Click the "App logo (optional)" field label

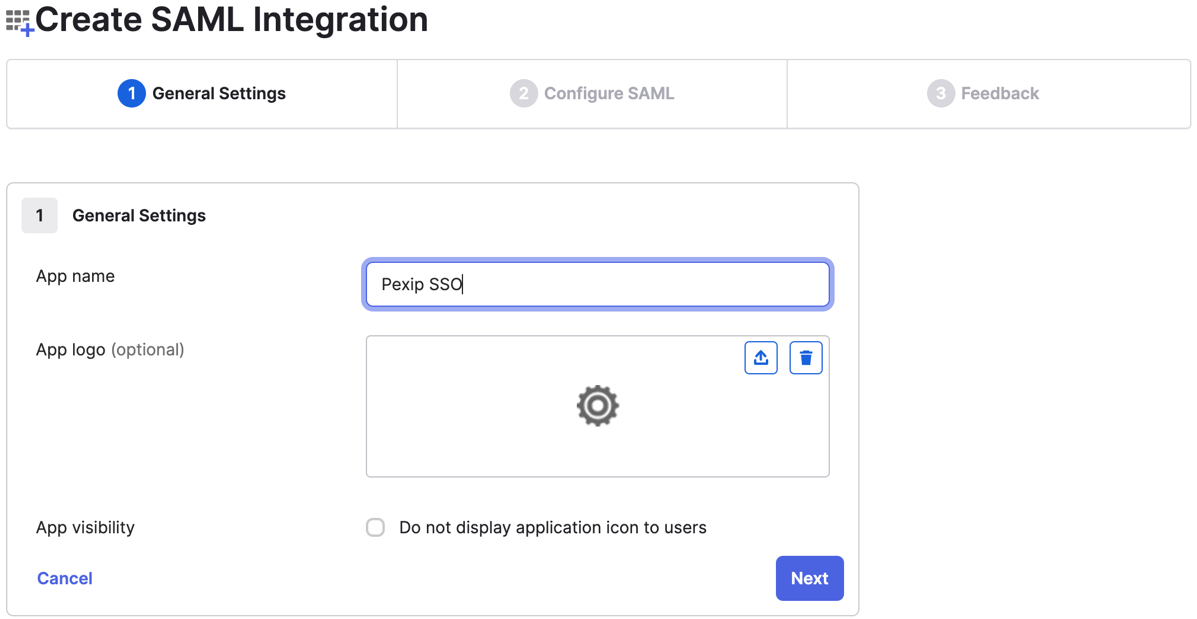(x=110, y=350)
